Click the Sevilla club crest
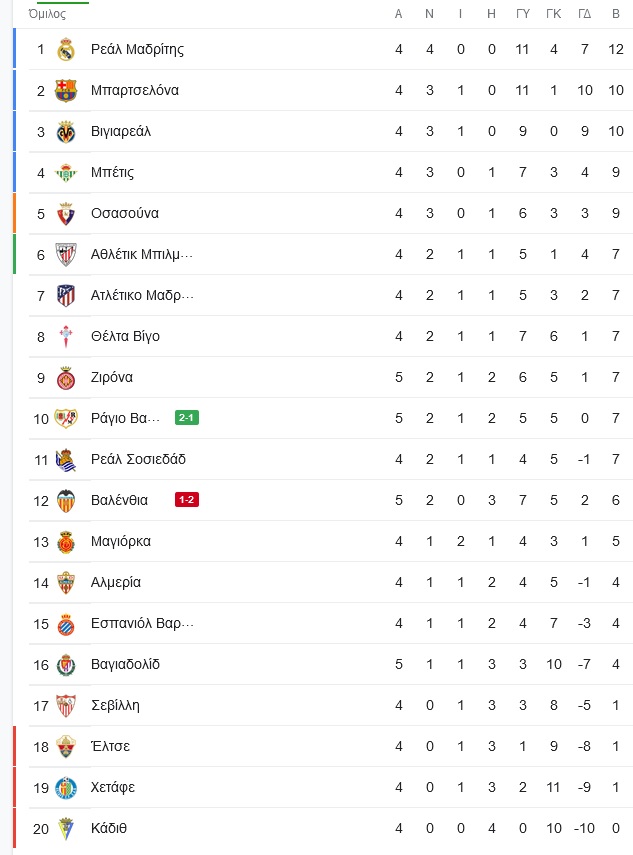The image size is (633, 855). (66, 706)
